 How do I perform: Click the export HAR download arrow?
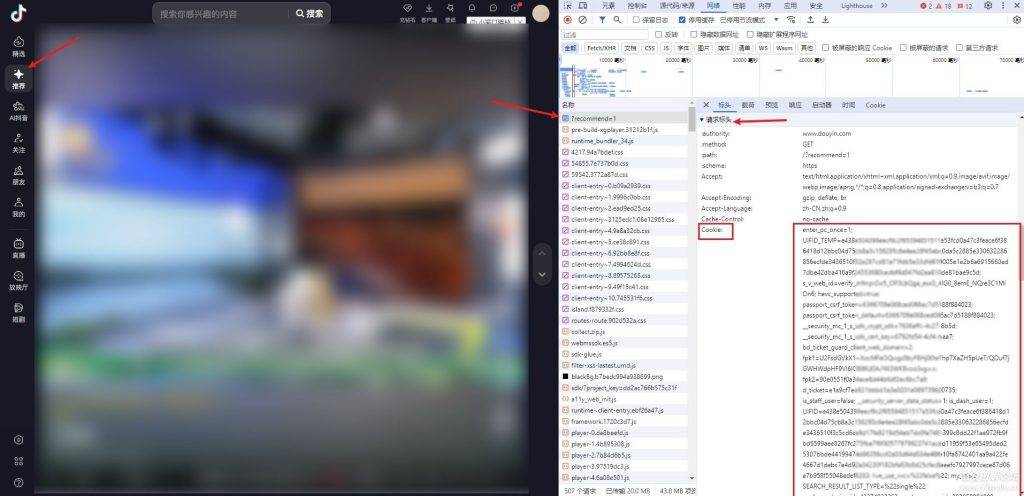pyautogui.click(x=825, y=20)
